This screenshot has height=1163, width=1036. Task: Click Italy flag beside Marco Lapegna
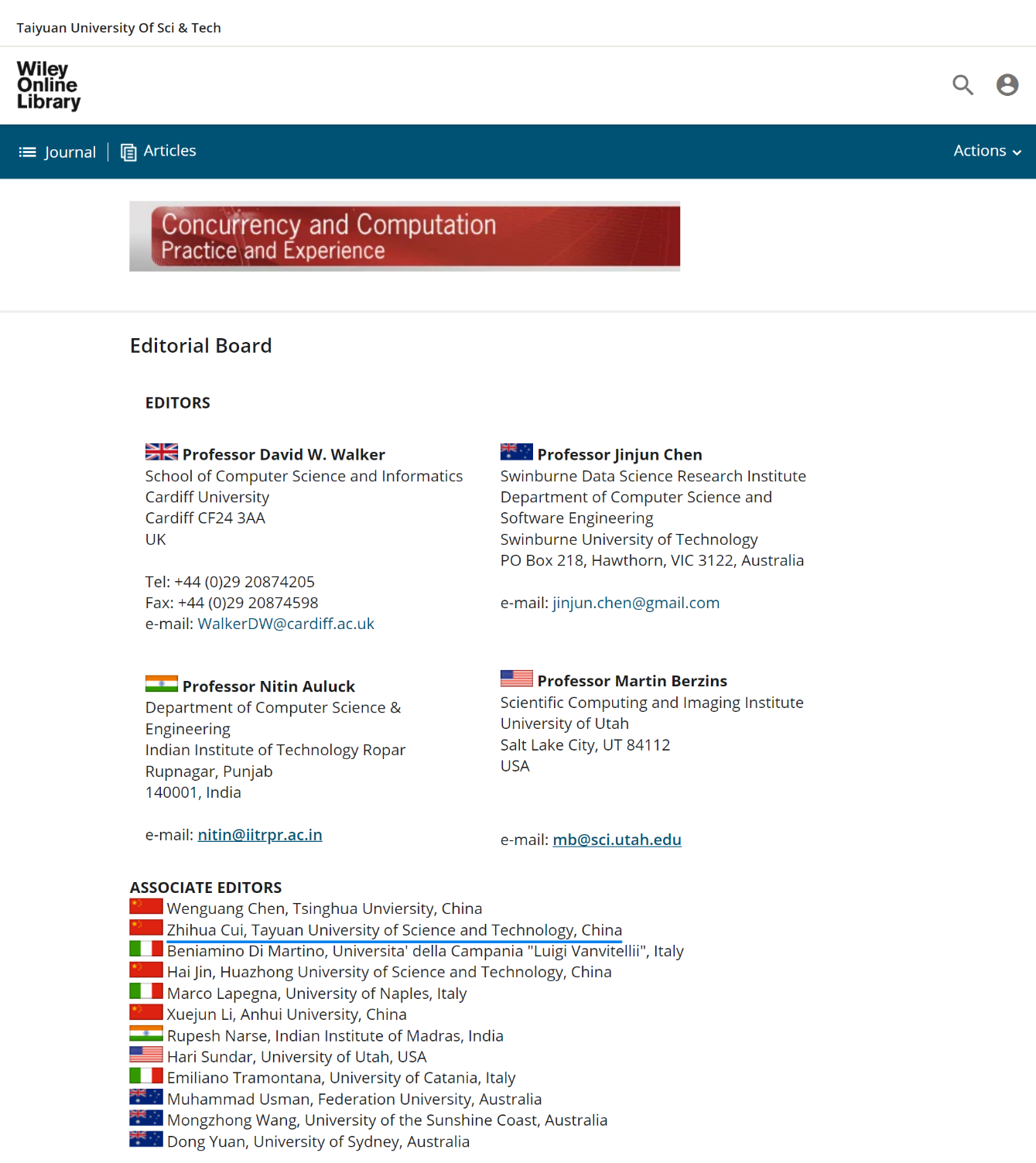pos(146,991)
